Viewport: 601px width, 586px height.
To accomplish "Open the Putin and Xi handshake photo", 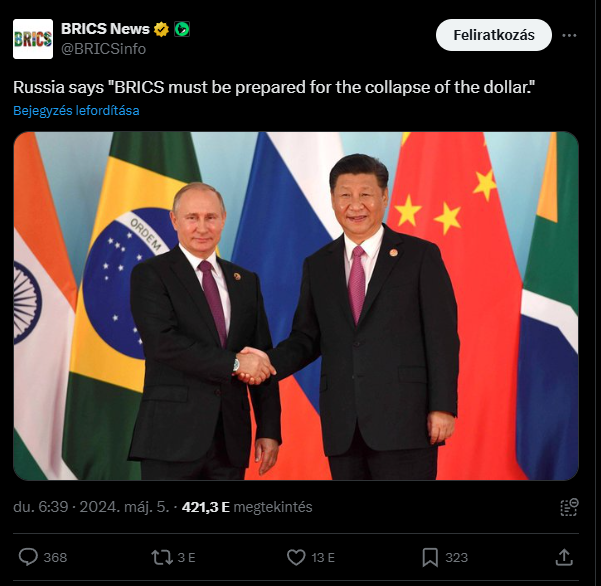I will tap(296, 306).
